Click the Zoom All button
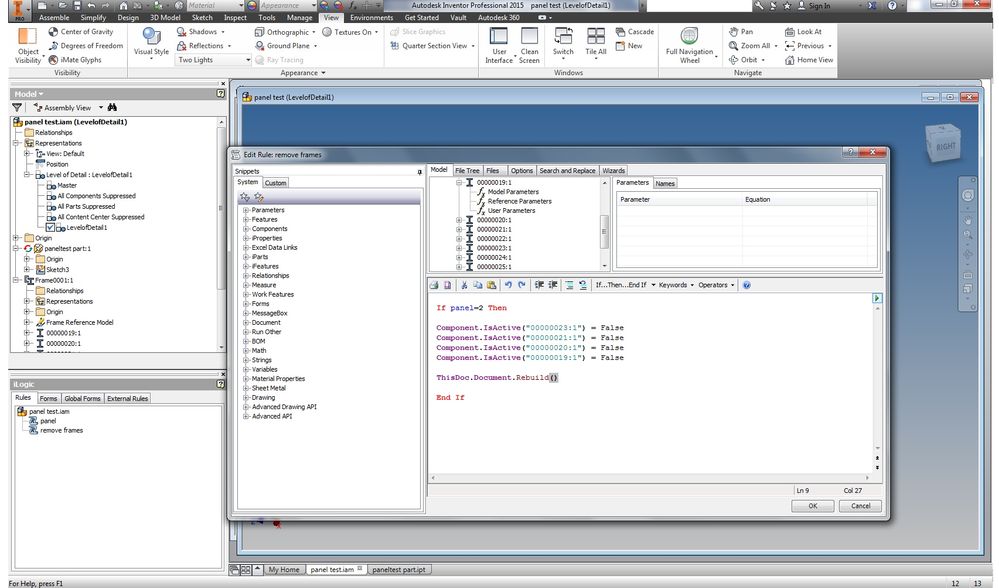Viewport: 999px width, 588px height. pos(753,46)
